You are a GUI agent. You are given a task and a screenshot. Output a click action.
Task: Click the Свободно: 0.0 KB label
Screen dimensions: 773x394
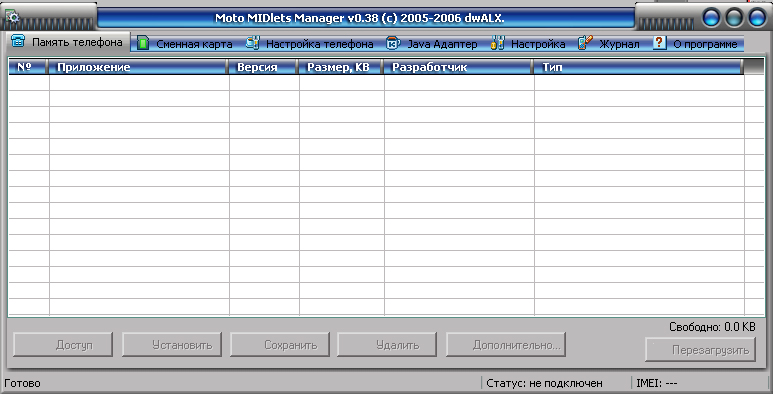click(x=712, y=326)
